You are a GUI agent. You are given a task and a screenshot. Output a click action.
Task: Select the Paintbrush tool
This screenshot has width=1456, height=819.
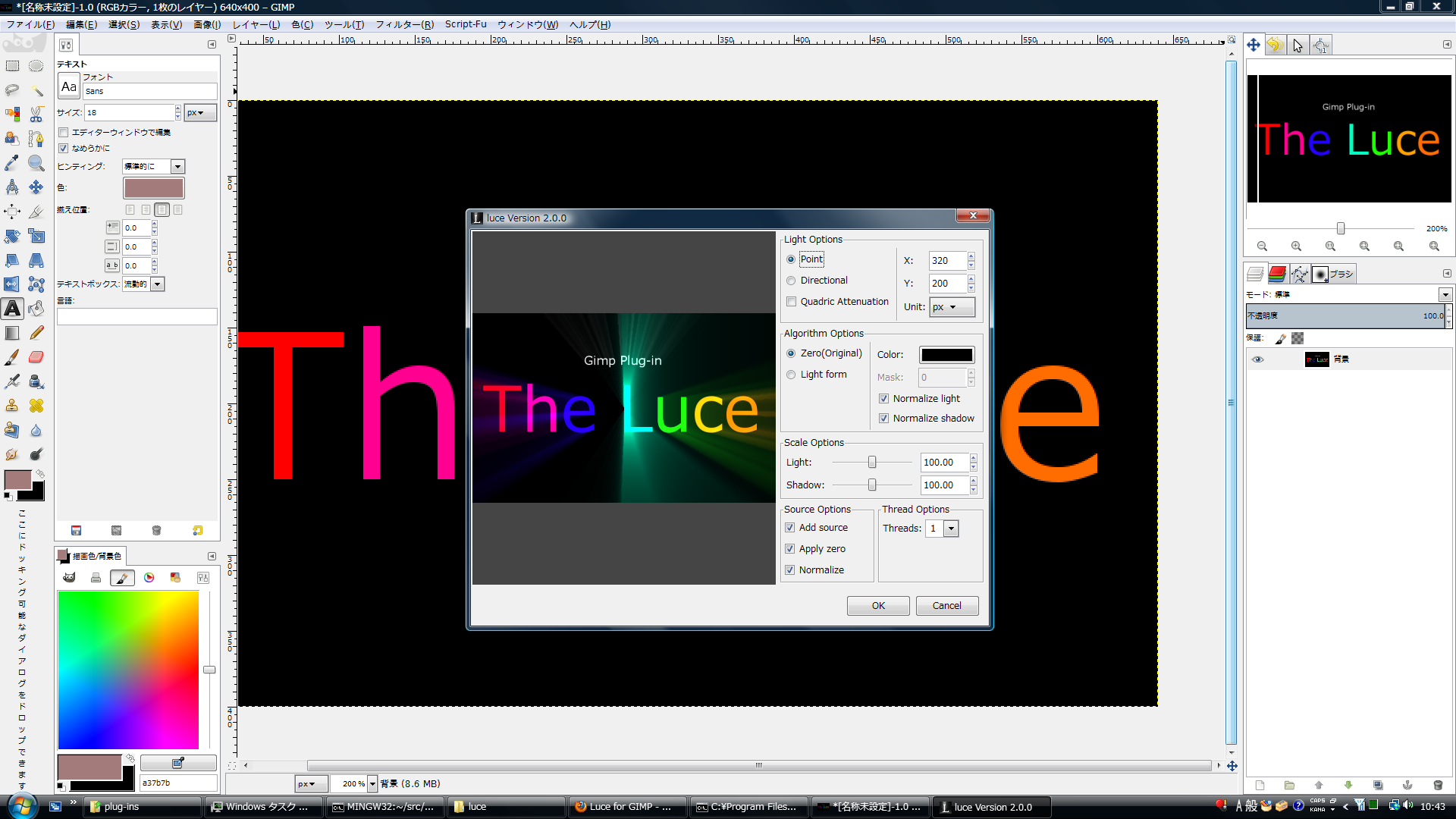(12, 357)
